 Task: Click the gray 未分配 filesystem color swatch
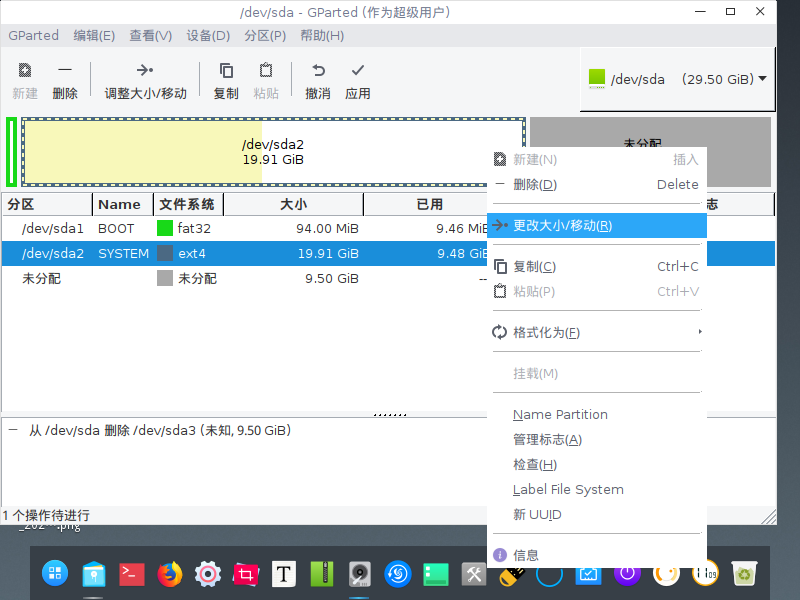[165, 278]
